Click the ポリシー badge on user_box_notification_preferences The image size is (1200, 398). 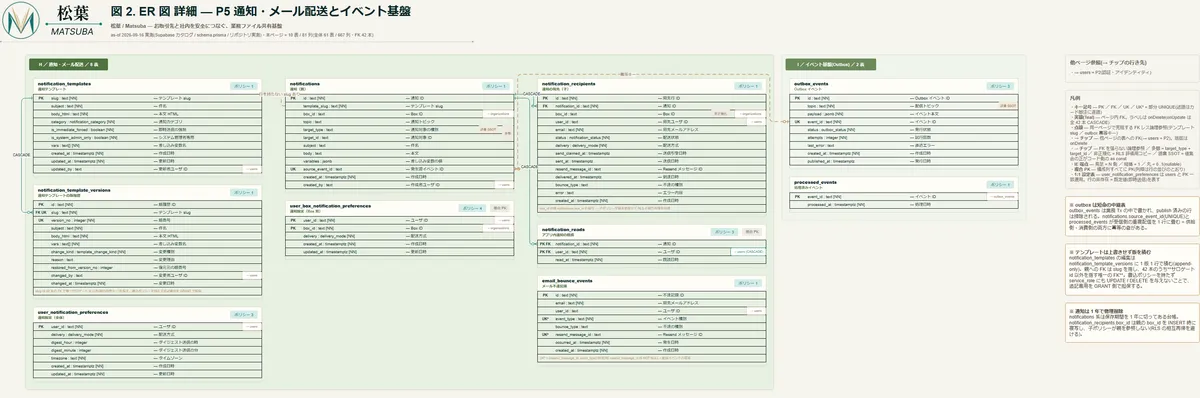pos(472,208)
